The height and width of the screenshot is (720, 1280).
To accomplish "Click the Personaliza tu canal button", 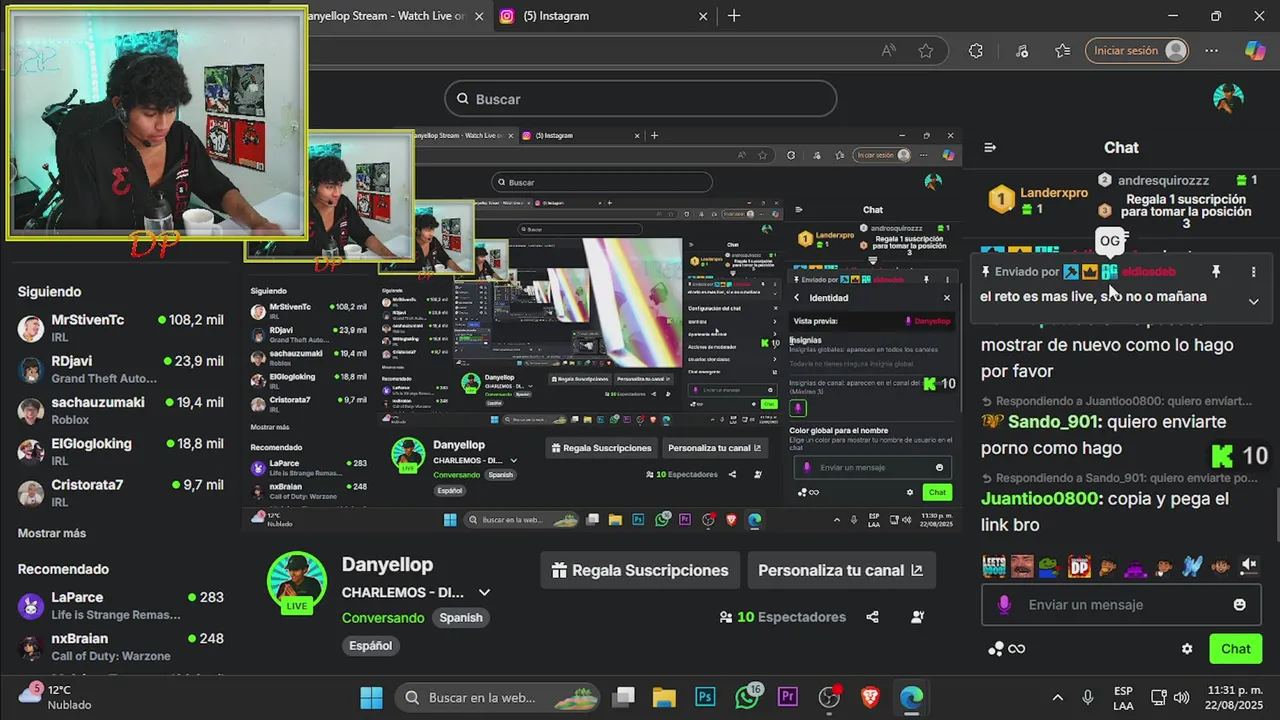I will pos(841,570).
